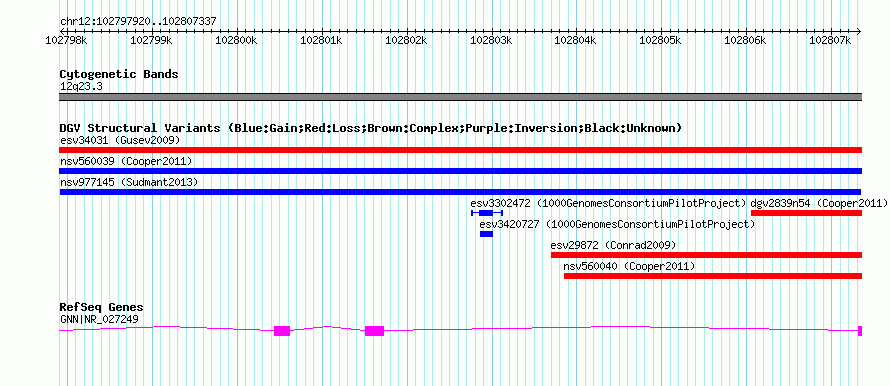Click the dgv2839n54 (Cooper2011) label
Viewport: 890px width, 386px height.
point(818,203)
